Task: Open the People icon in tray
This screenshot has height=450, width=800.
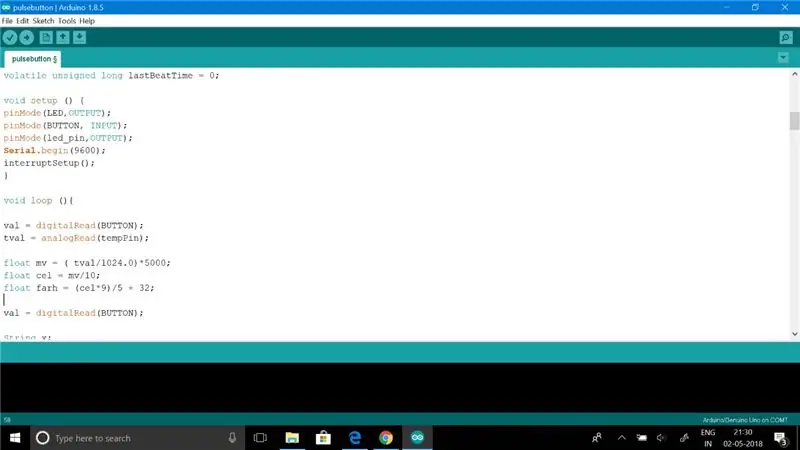Action: [x=596, y=438]
